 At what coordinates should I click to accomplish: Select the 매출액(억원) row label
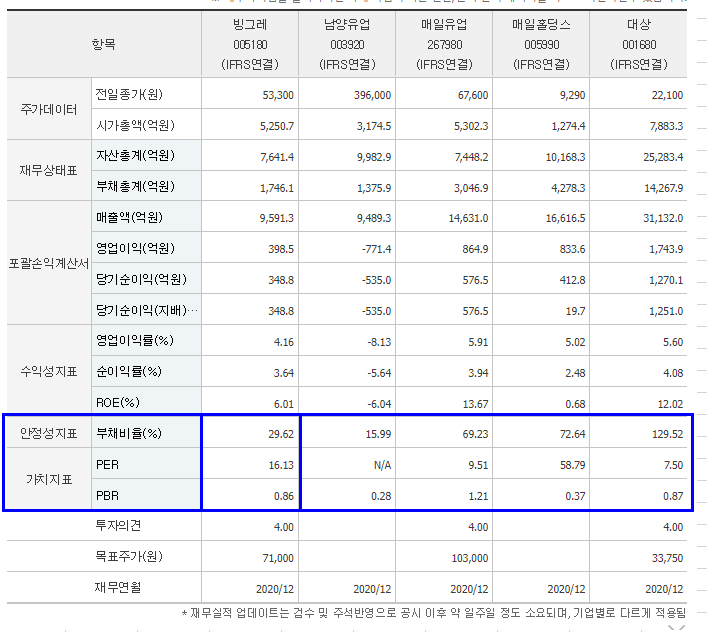point(129,218)
